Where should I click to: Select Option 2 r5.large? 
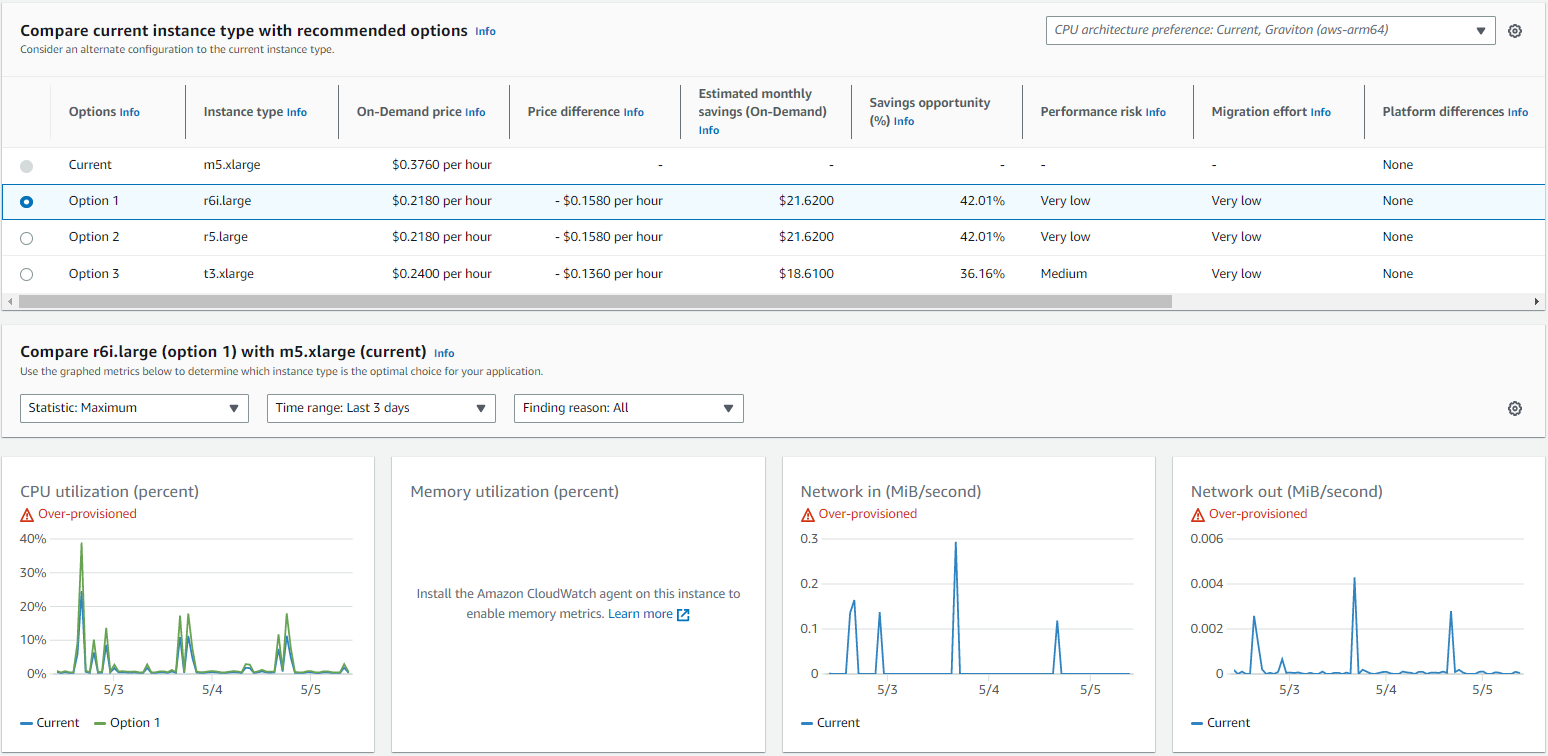[x=26, y=237]
